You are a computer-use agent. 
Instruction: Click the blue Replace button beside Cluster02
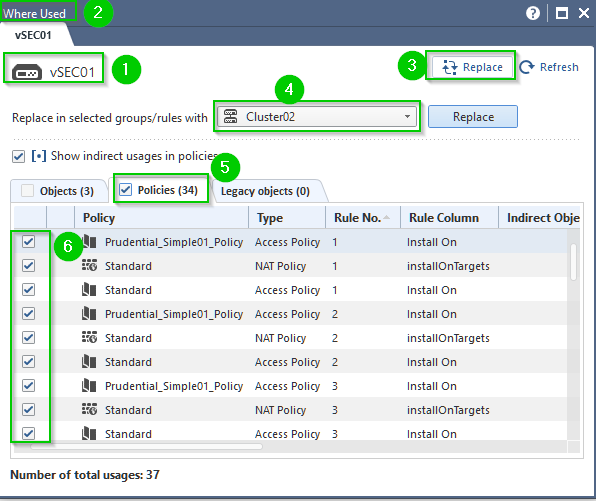tap(473, 117)
